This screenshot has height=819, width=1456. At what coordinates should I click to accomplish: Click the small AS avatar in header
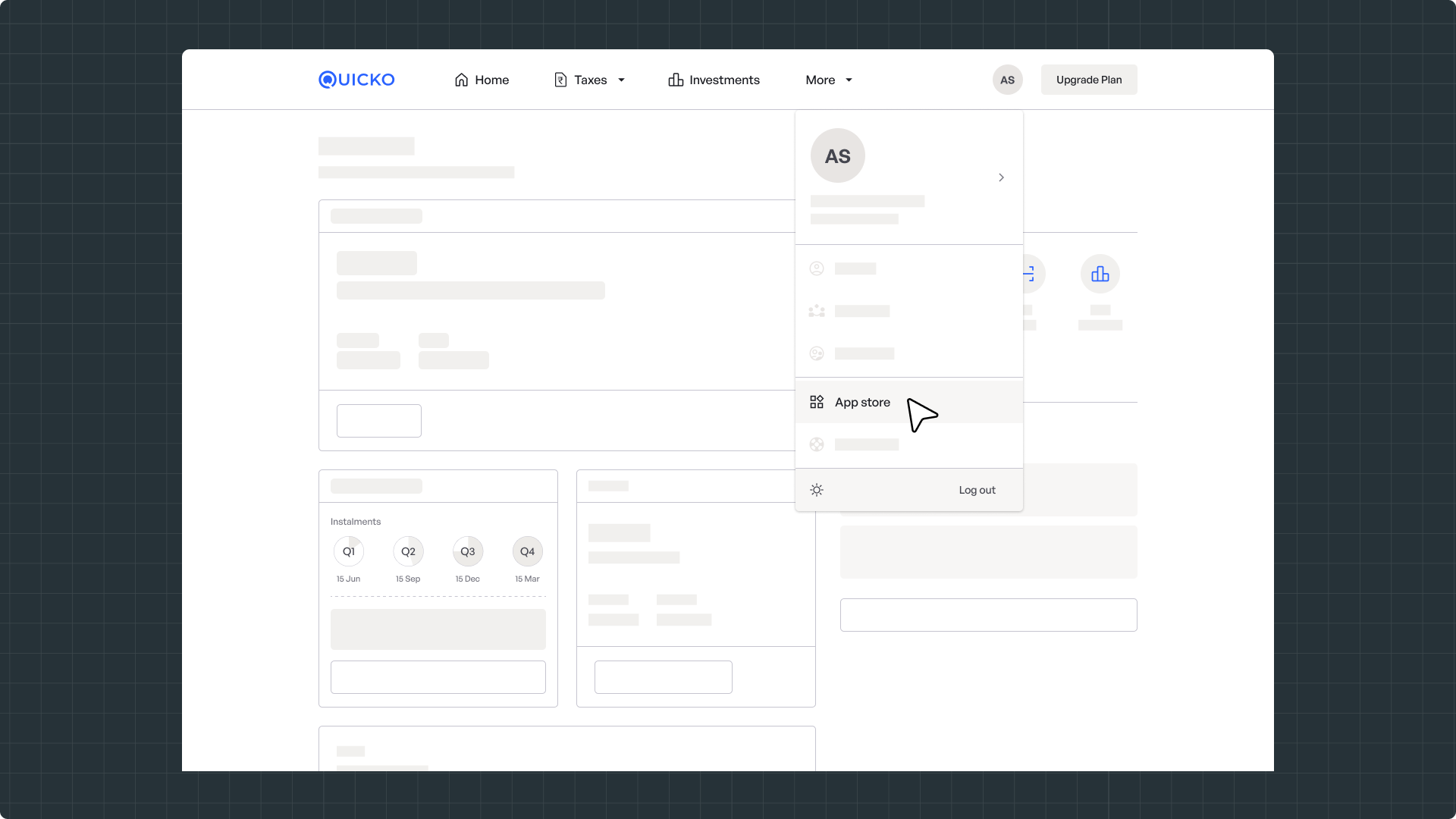[x=1007, y=80]
